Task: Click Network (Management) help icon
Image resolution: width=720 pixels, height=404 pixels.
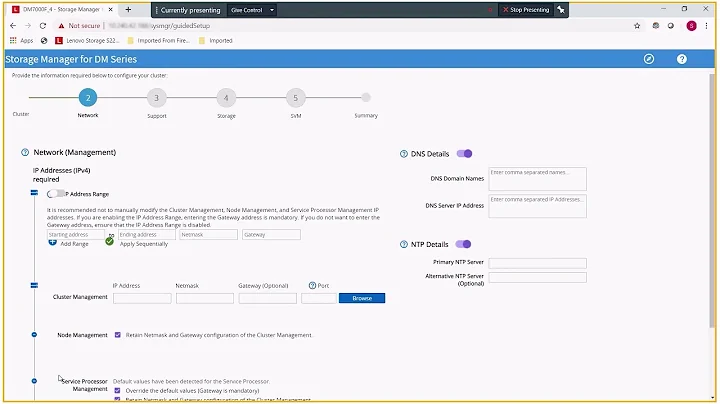Action: tap(25, 152)
